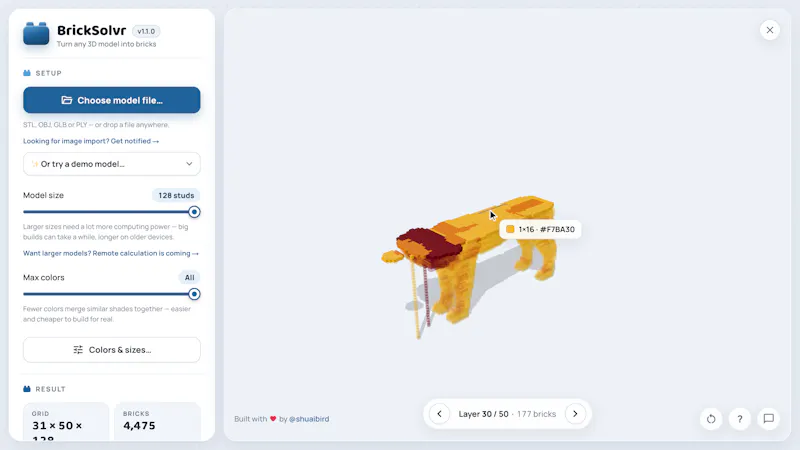800x450 pixels.
Task: Click the v1.1.0 version badge
Action: (x=146, y=31)
